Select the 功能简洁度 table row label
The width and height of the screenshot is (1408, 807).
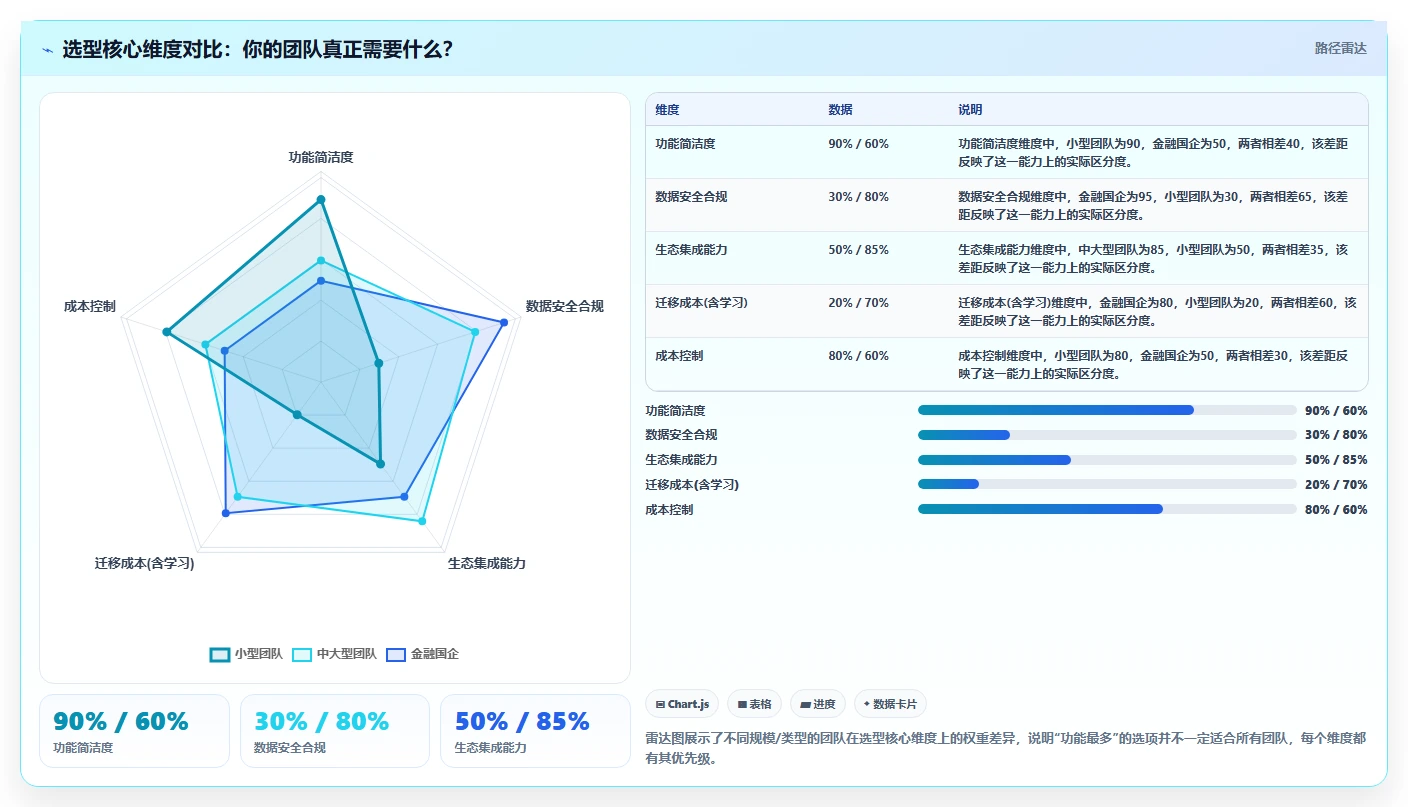point(685,144)
